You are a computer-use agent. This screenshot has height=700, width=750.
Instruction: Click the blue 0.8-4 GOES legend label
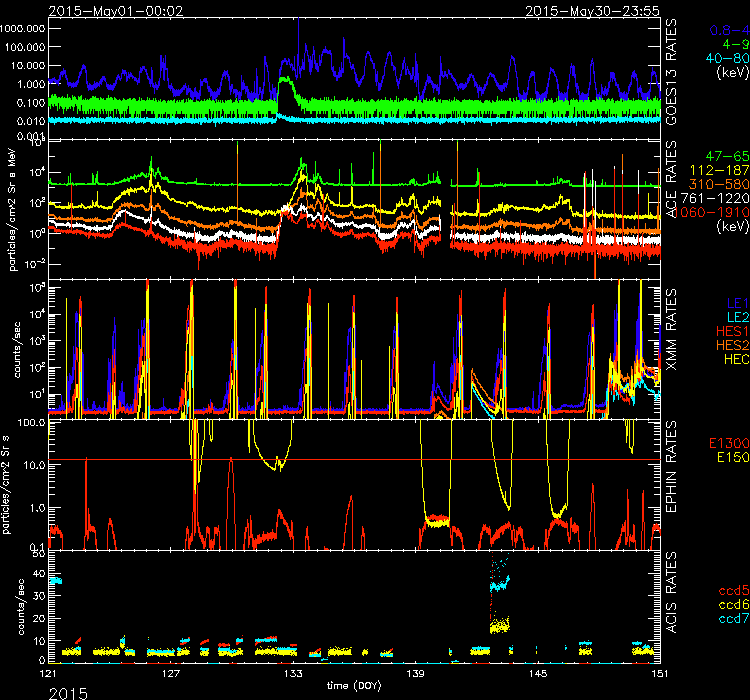click(726, 30)
